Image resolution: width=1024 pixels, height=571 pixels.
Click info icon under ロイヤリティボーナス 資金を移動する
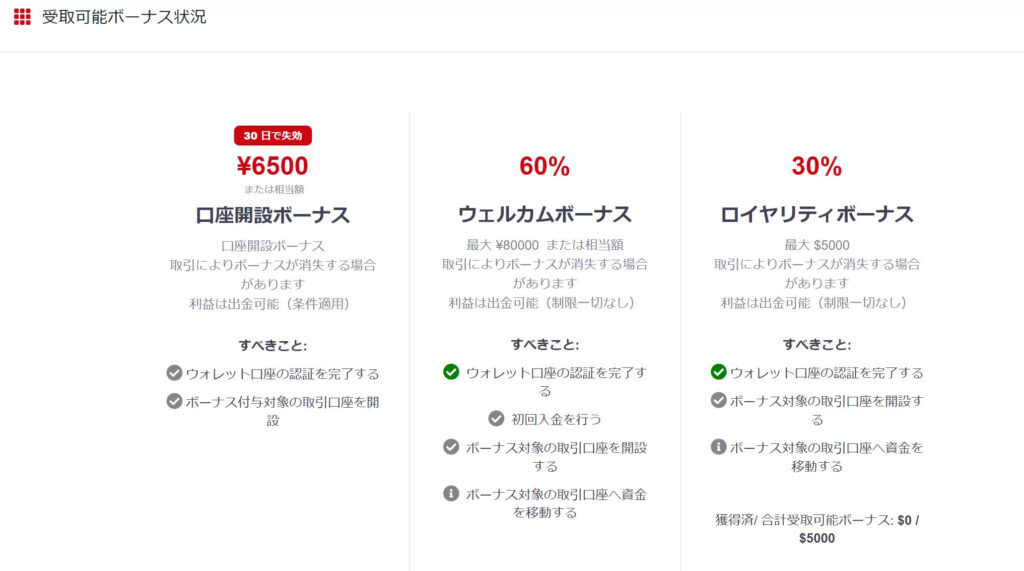tap(718, 447)
